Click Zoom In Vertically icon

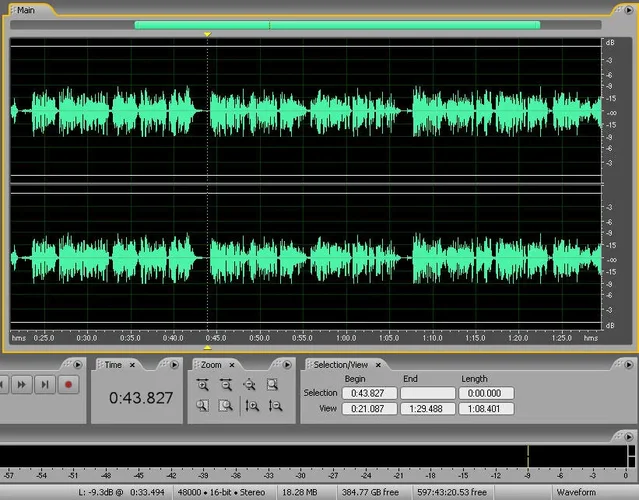click(x=251, y=406)
